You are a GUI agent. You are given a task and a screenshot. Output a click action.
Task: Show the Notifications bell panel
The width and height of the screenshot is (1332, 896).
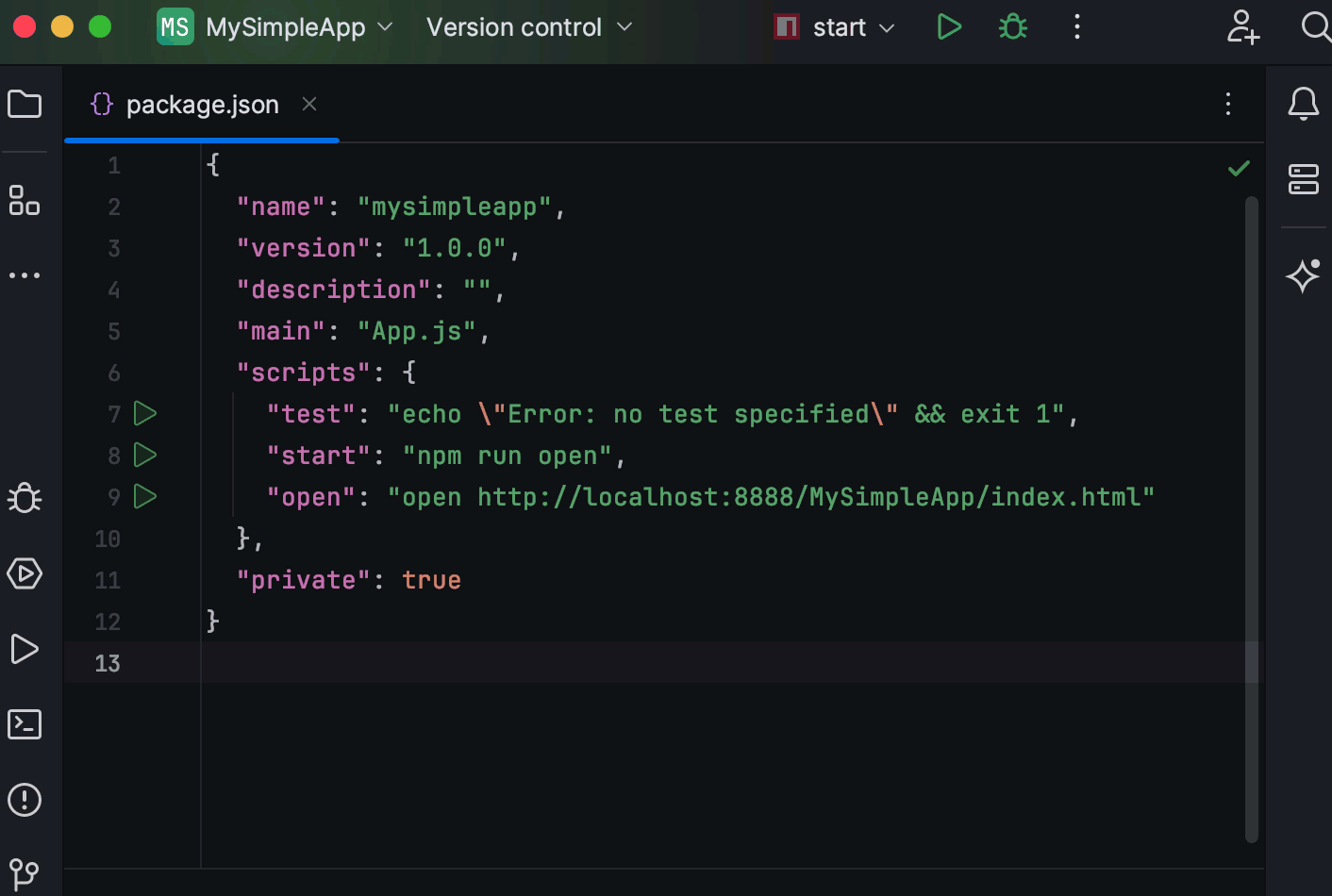point(1303,104)
